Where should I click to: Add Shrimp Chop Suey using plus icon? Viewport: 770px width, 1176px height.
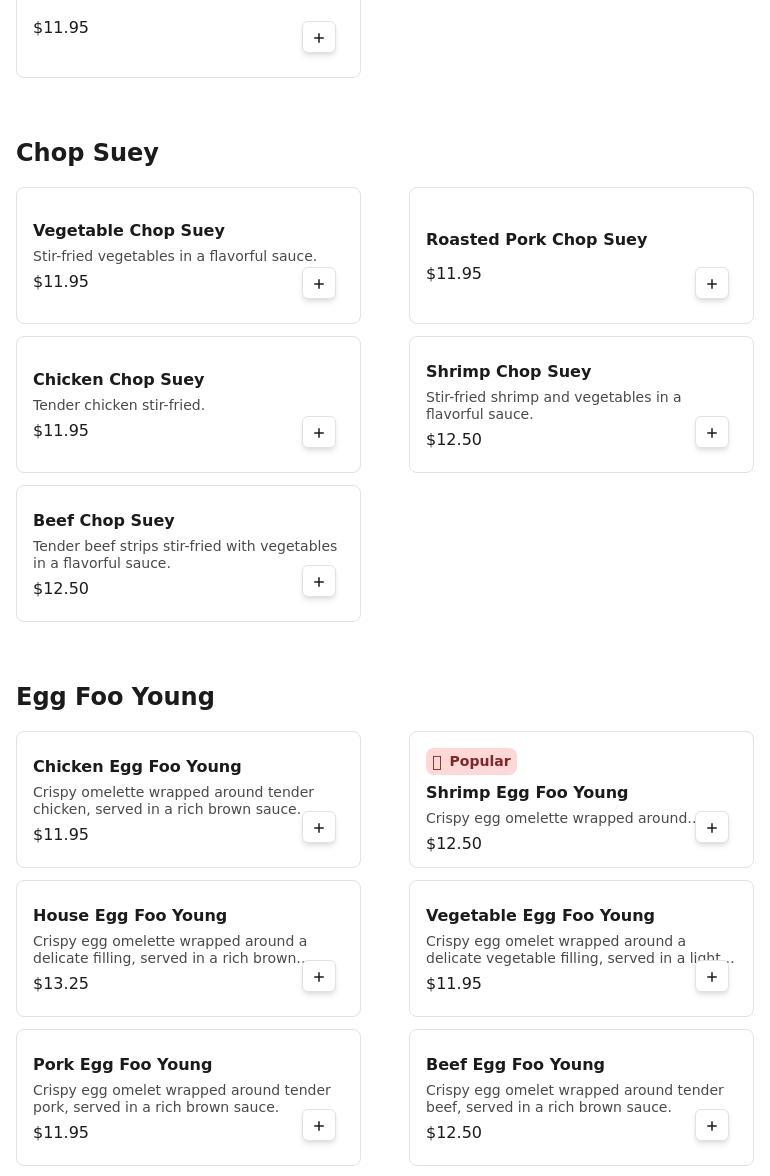[x=712, y=433]
